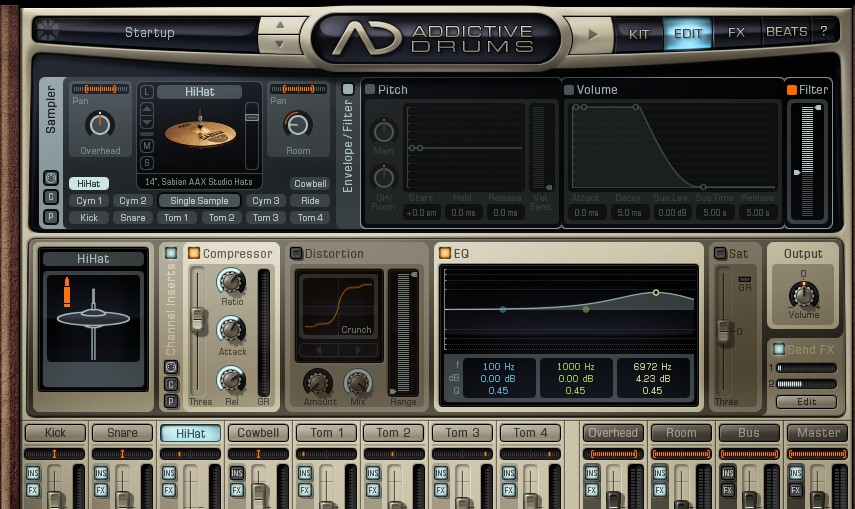The image size is (855, 509).
Task: Select previous HiHat sample with up arrow
Action: (147, 110)
